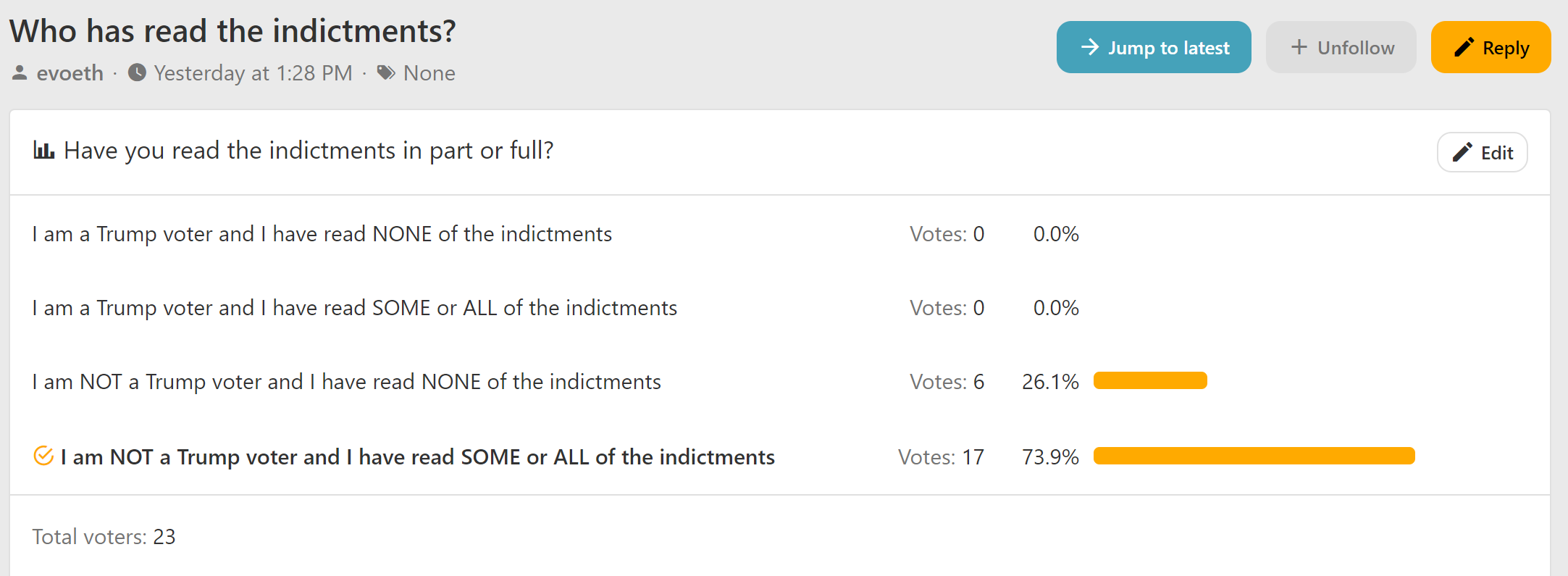Viewport: 1568px width, 576px height.
Task: Click the "Votes: 17" count
Action: (941, 457)
